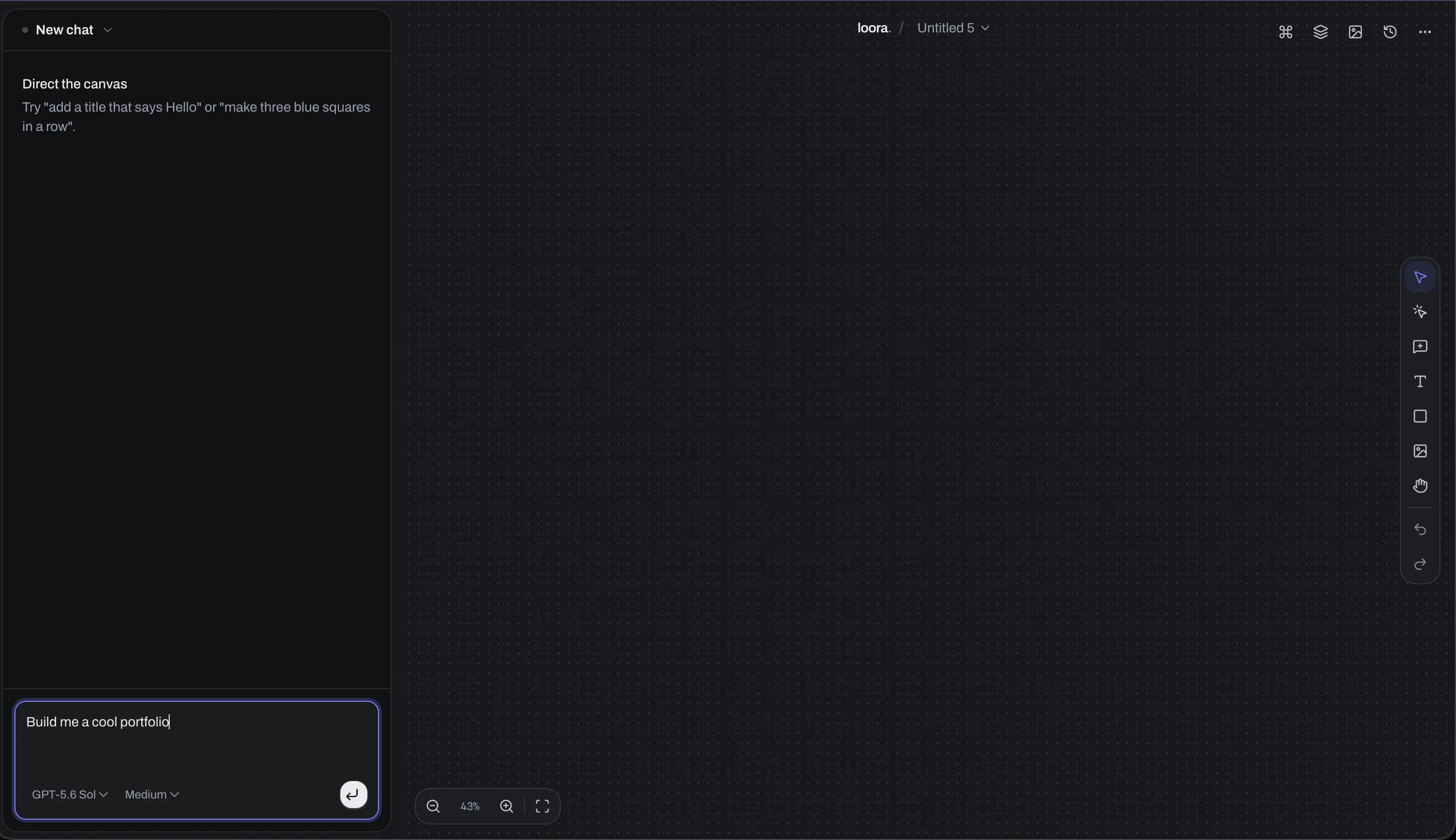The image size is (1456, 840).
Task: Click the 'Try "add a title...' hint text
Action: tap(196, 117)
